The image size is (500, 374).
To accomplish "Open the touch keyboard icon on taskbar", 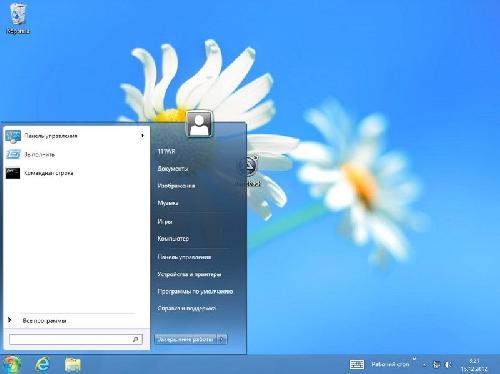I will coord(357,364).
